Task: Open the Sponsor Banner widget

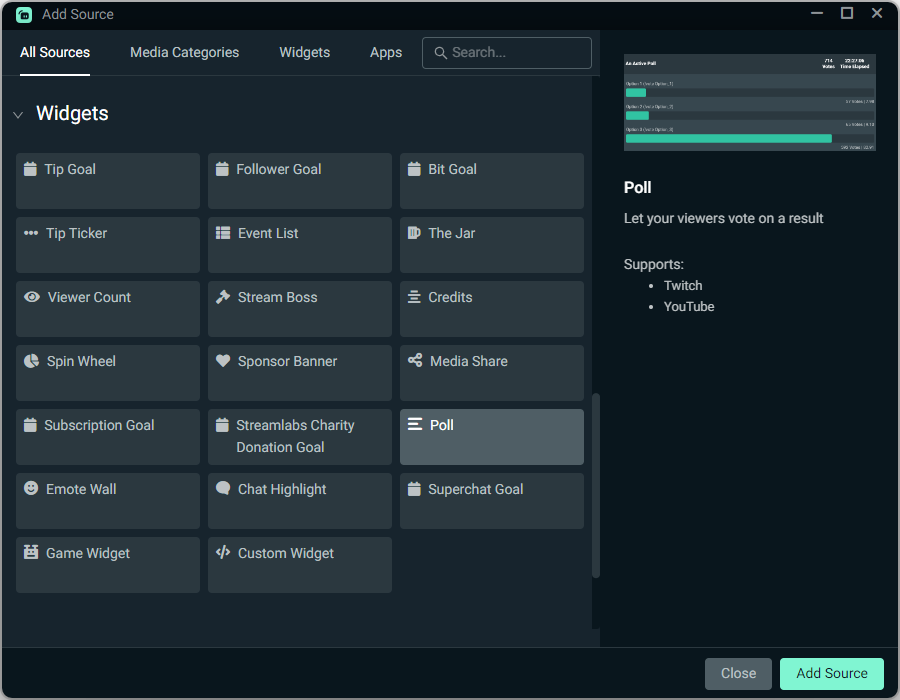Action: click(x=299, y=373)
